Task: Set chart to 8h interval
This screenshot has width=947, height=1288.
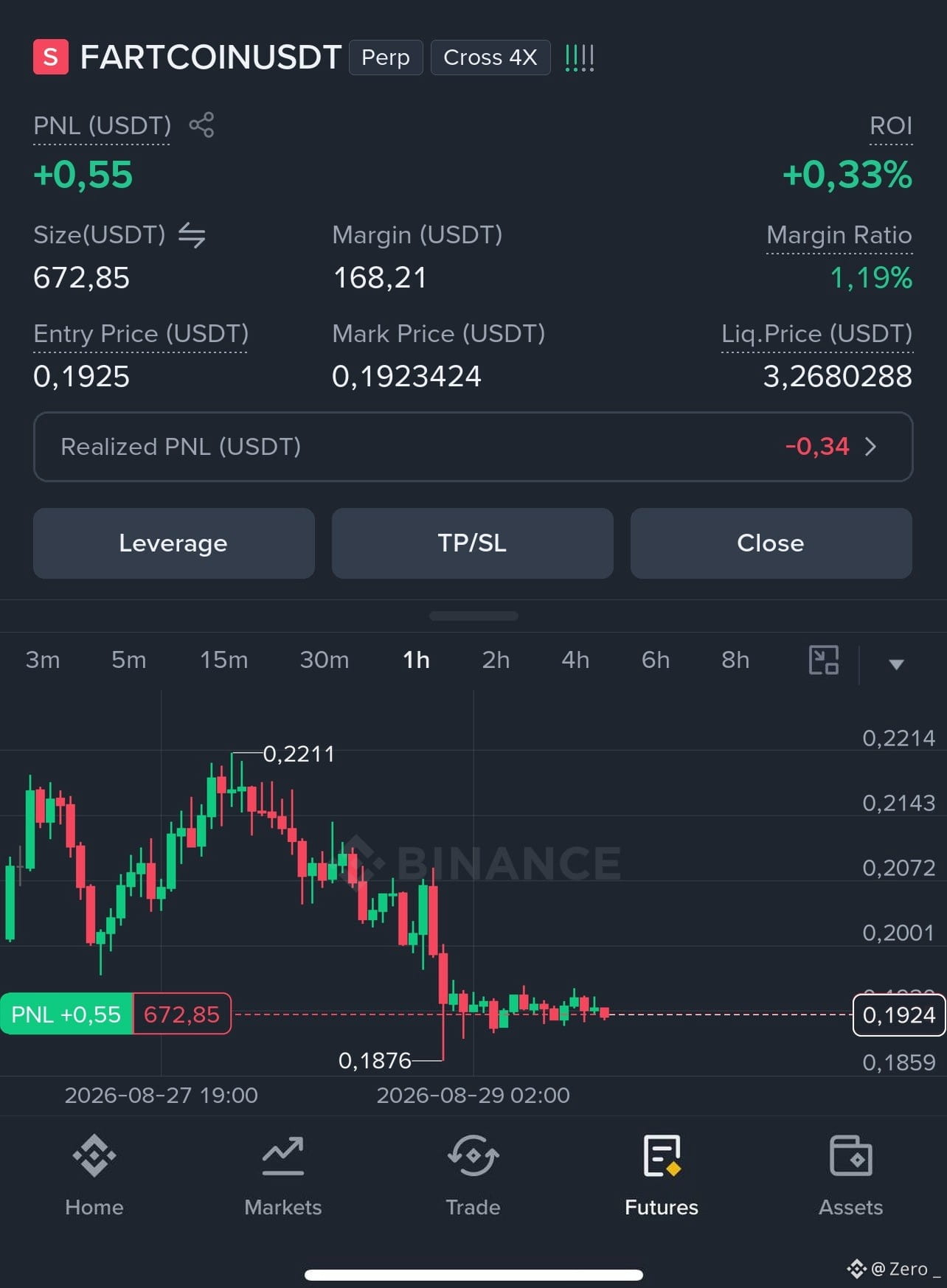Action: [735, 660]
